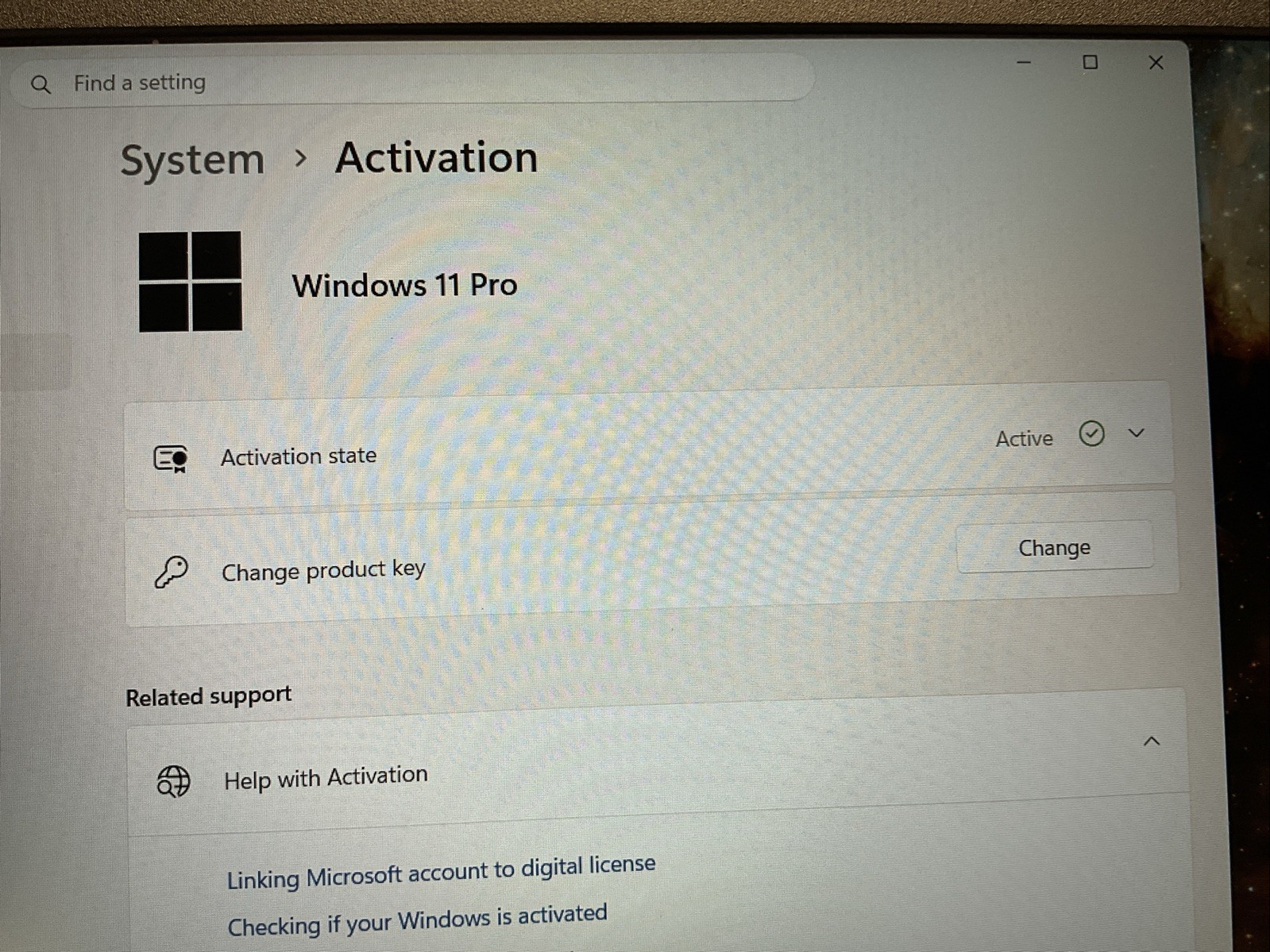Click the search magnifier icon
Image resolution: width=1270 pixels, height=952 pixels.
pos(41,84)
